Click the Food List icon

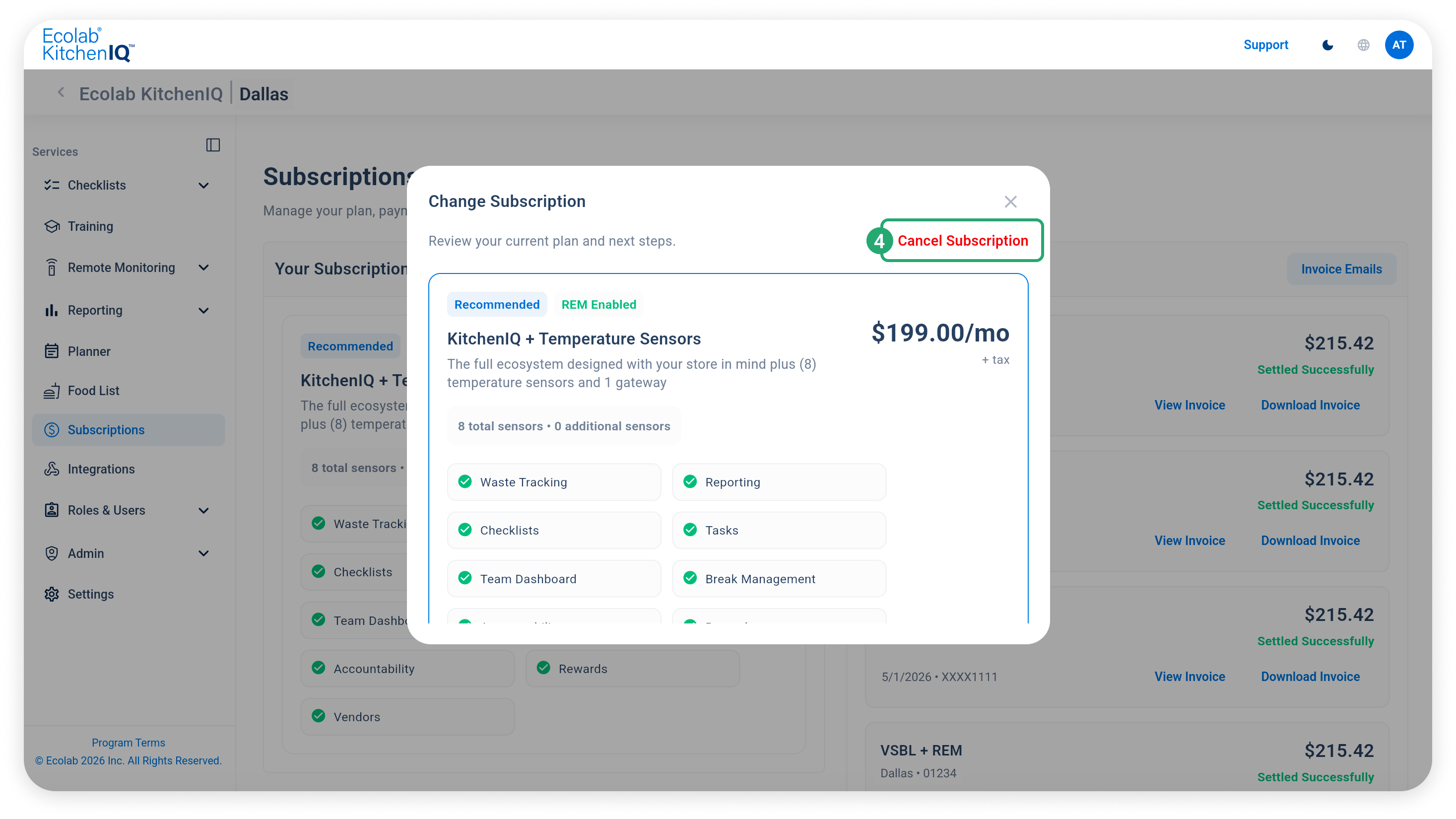click(52, 391)
